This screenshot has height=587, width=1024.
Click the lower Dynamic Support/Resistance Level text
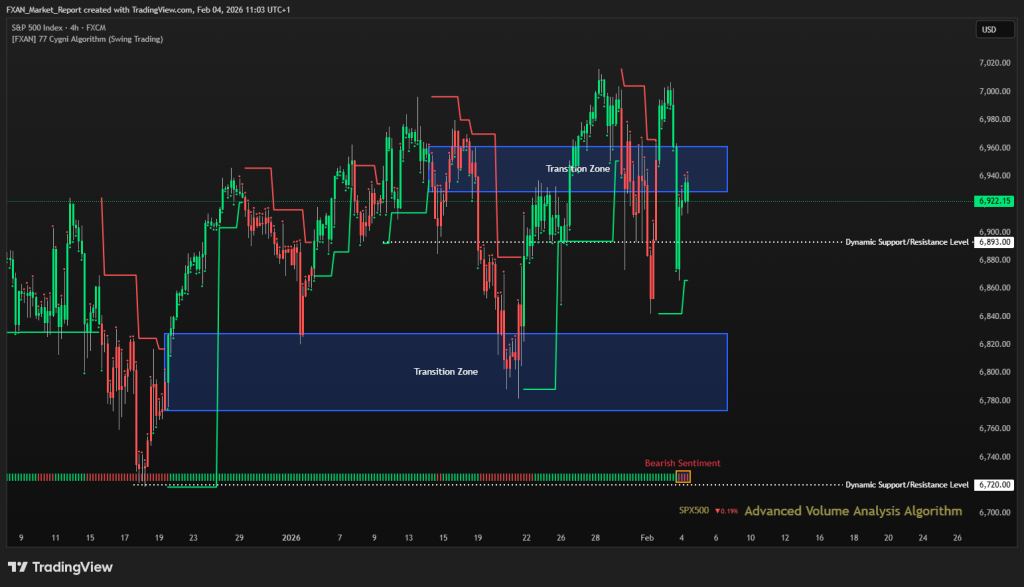[906, 484]
